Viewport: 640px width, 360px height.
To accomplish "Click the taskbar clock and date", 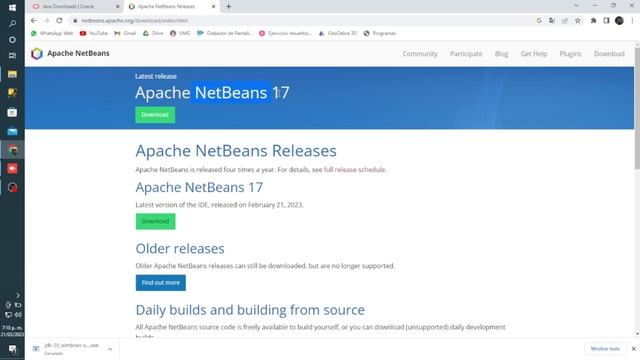I will click(x=12, y=331).
